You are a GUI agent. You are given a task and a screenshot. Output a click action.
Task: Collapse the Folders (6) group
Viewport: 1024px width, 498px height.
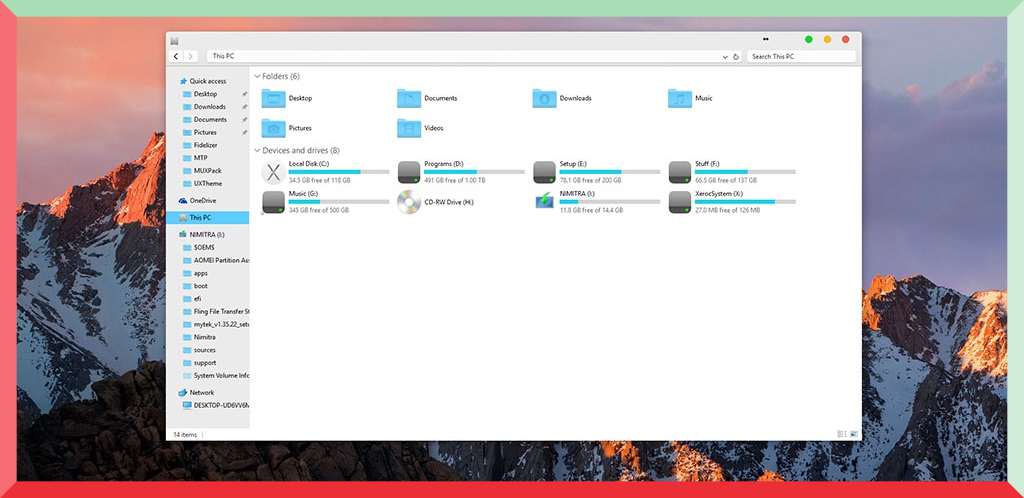(x=258, y=76)
